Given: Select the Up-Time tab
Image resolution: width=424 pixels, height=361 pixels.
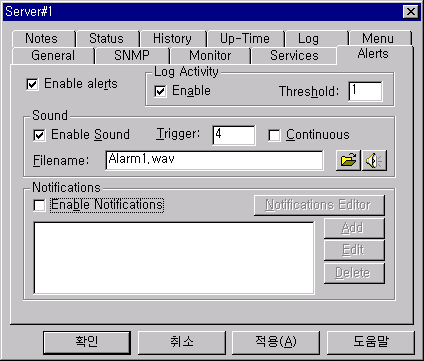Looking at the screenshot, I should (x=246, y=39).
